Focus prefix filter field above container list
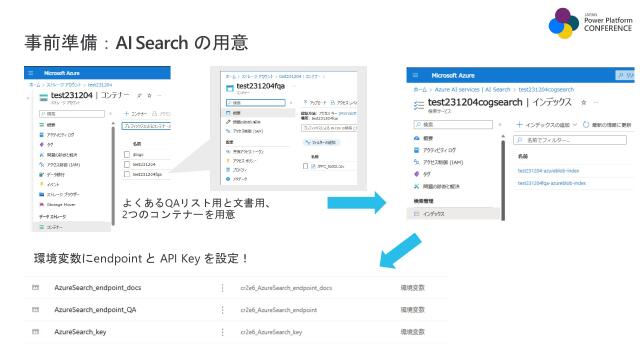The width and height of the screenshot is (640, 360). (x=146, y=126)
